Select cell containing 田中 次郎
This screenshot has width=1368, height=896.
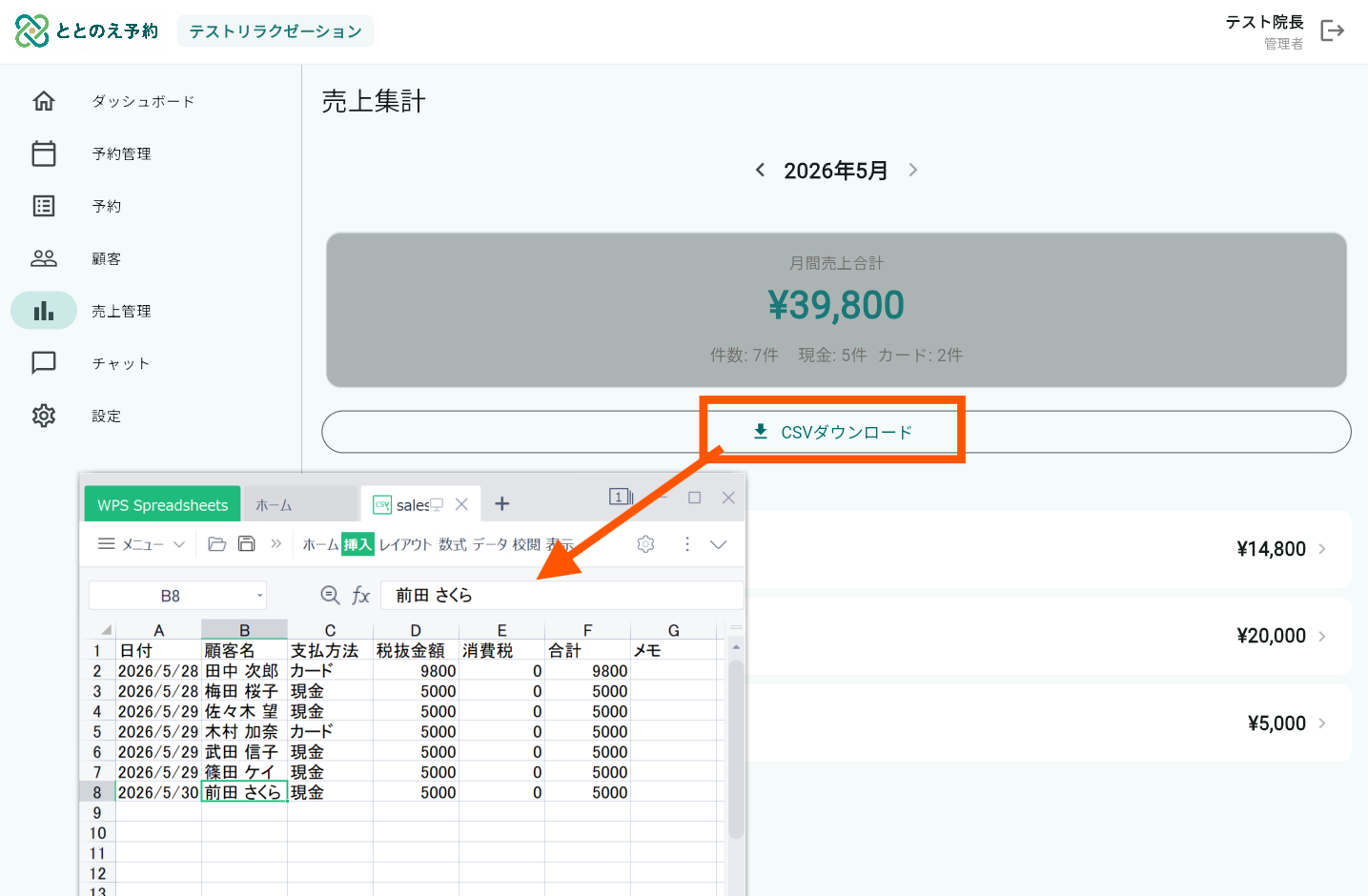pos(244,671)
